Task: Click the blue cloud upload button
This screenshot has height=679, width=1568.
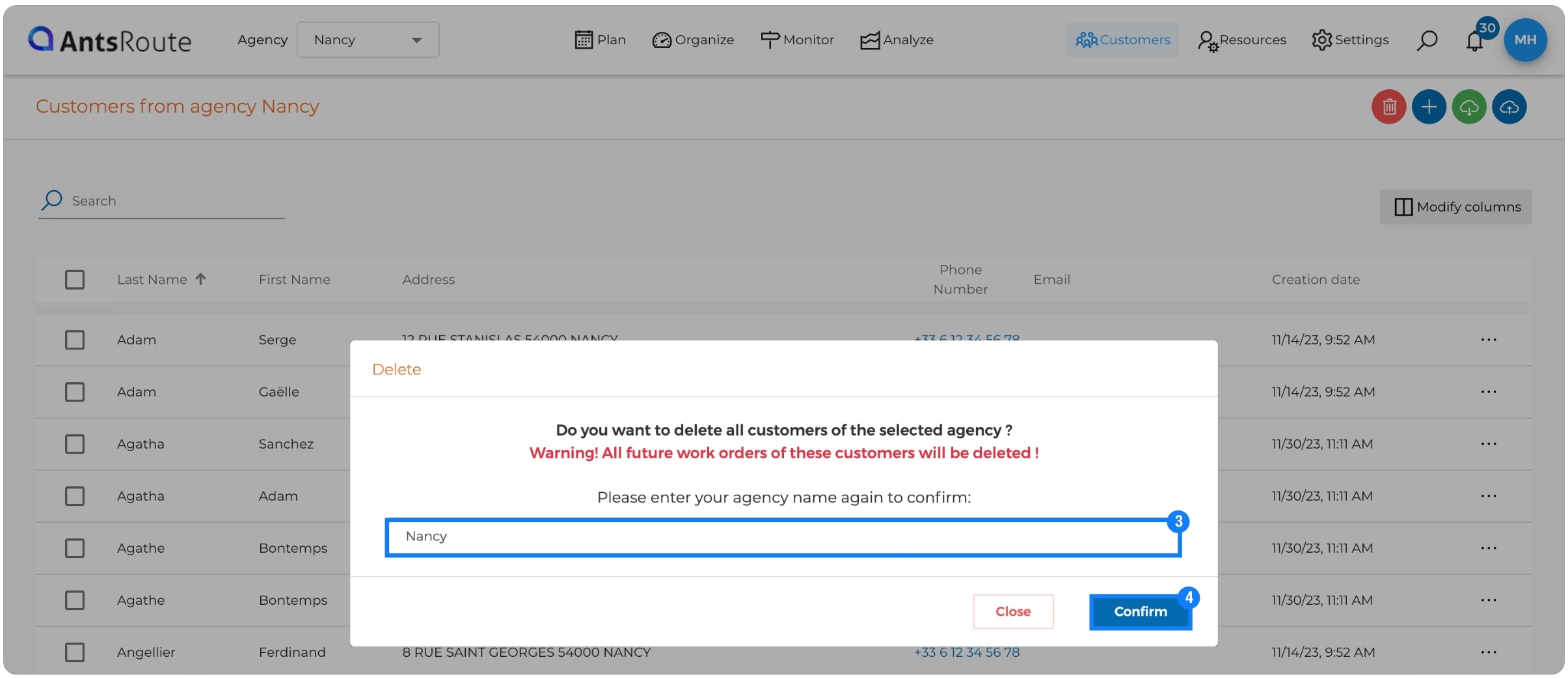Action: [1509, 107]
